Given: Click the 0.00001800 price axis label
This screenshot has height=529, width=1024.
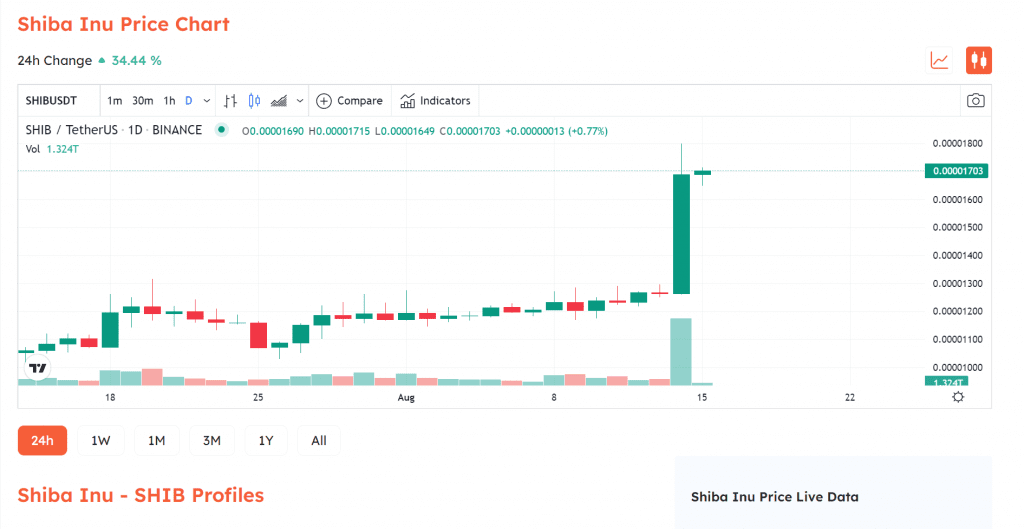Looking at the screenshot, I should click(x=957, y=143).
